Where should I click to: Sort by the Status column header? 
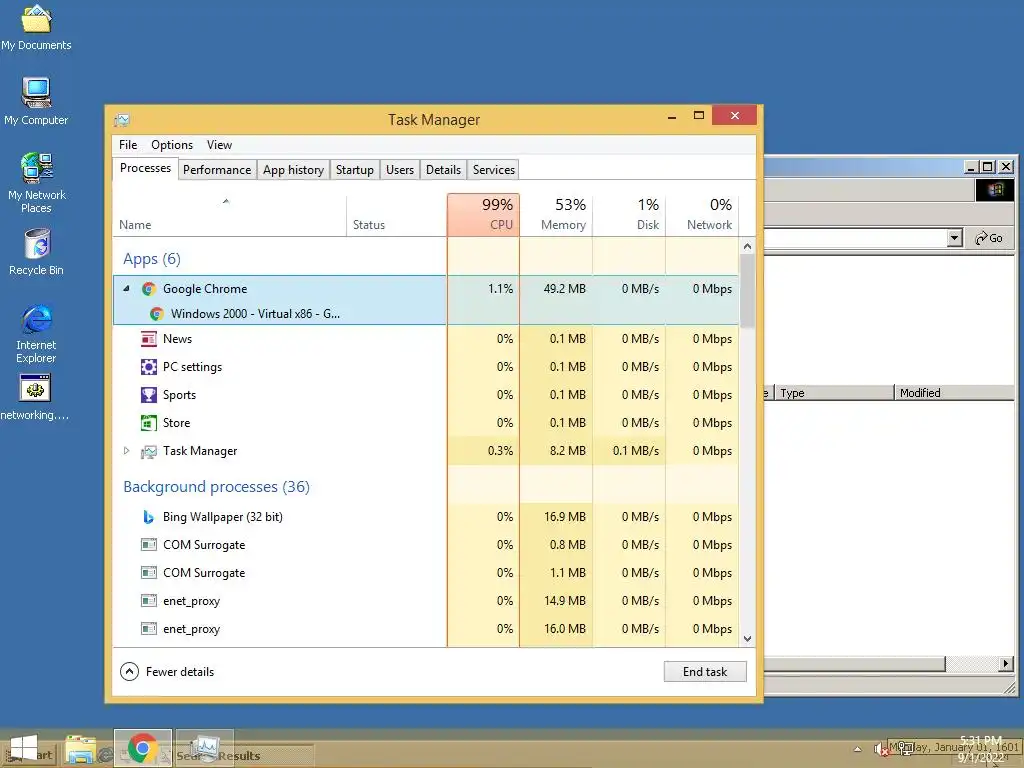click(x=396, y=216)
